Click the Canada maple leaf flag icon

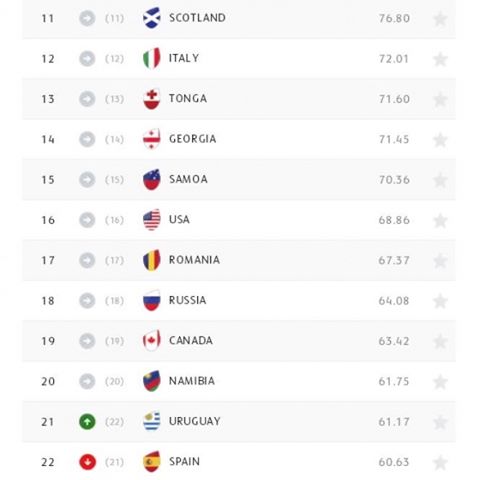click(152, 341)
